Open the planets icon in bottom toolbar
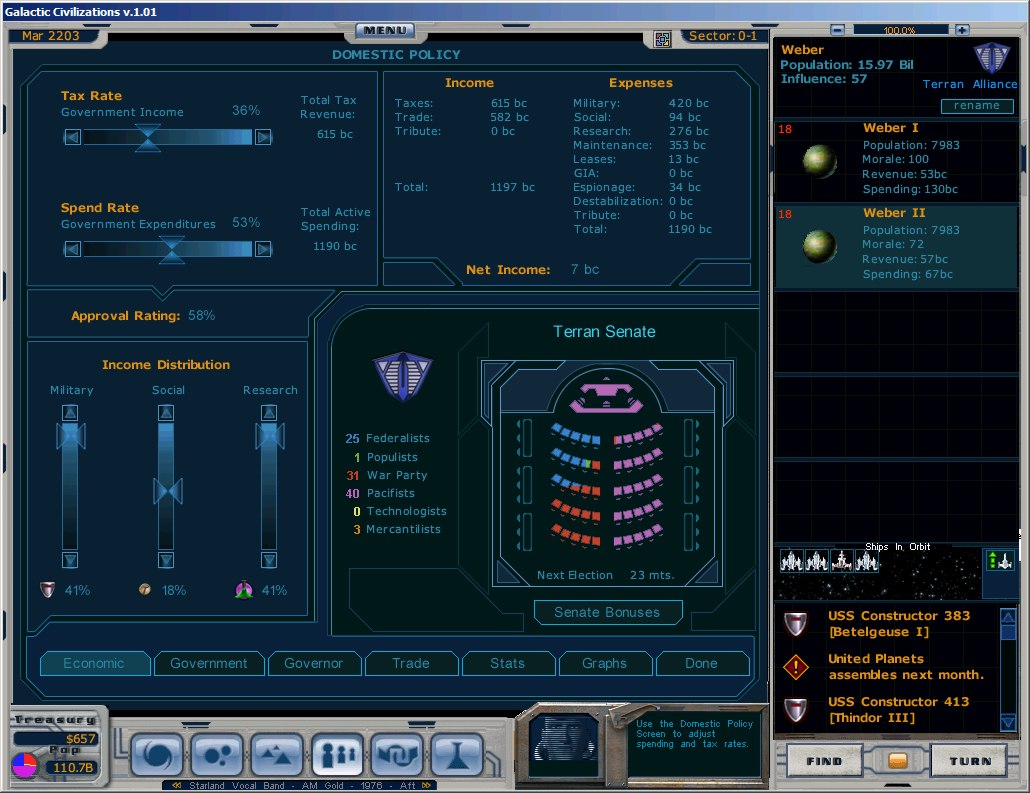This screenshot has height=793, width=1030. coord(217,755)
